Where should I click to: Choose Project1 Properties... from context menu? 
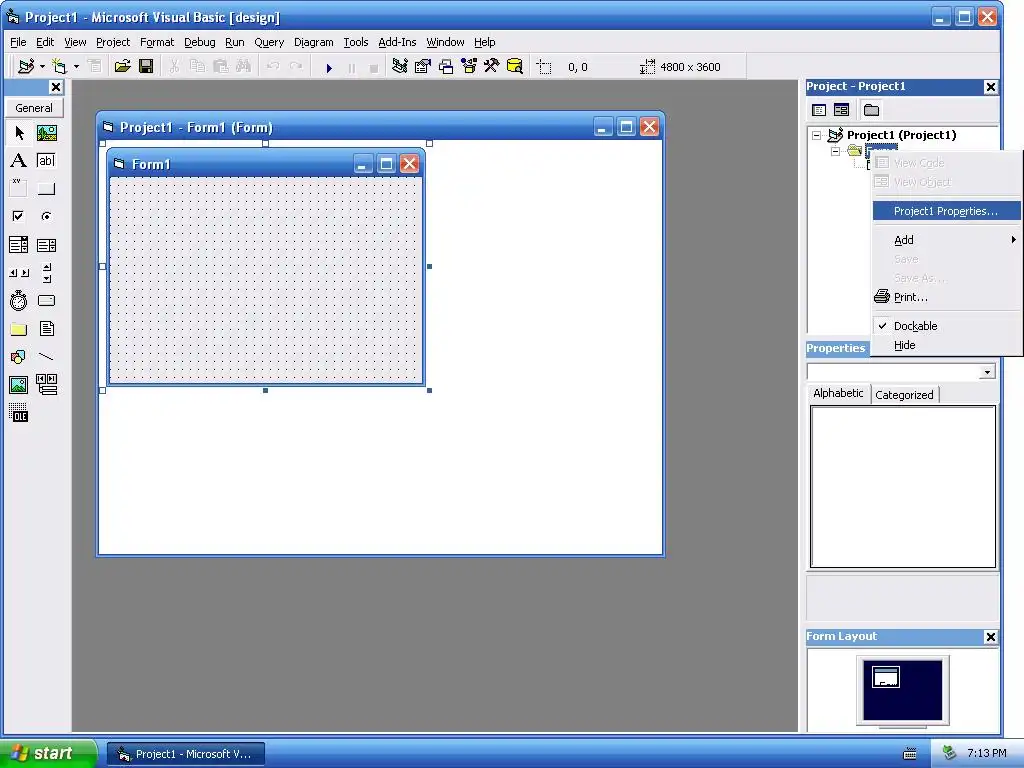click(x=947, y=211)
